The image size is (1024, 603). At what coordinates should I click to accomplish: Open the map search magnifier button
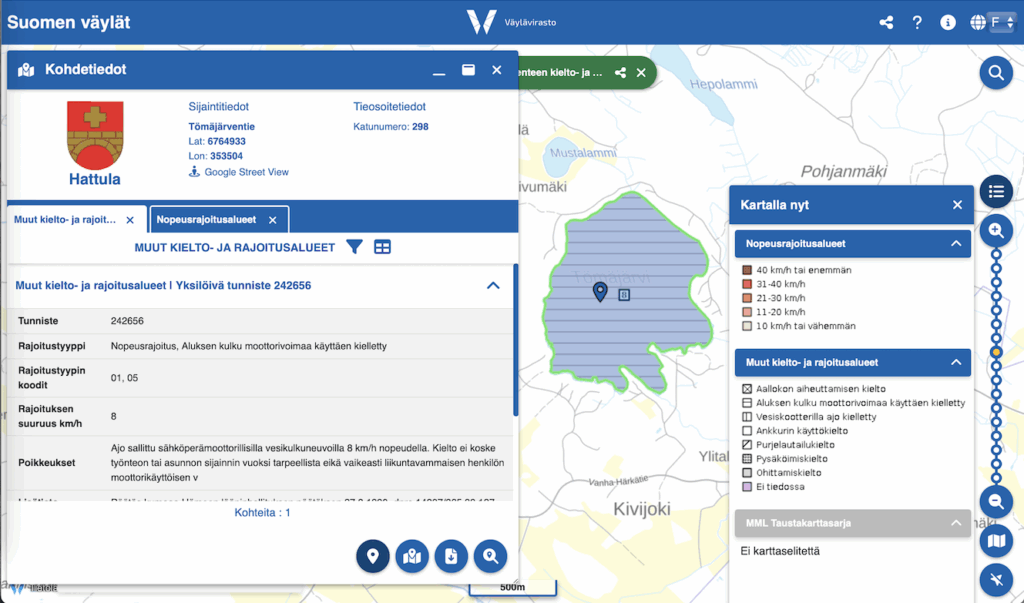[996, 72]
